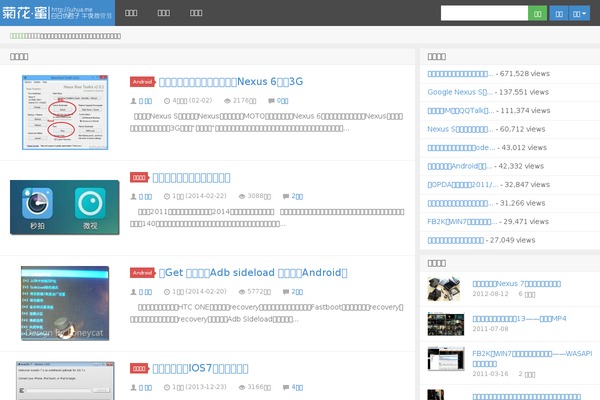600x400 pixels.
Task: Click the green search button
Action: click(537, 13)
